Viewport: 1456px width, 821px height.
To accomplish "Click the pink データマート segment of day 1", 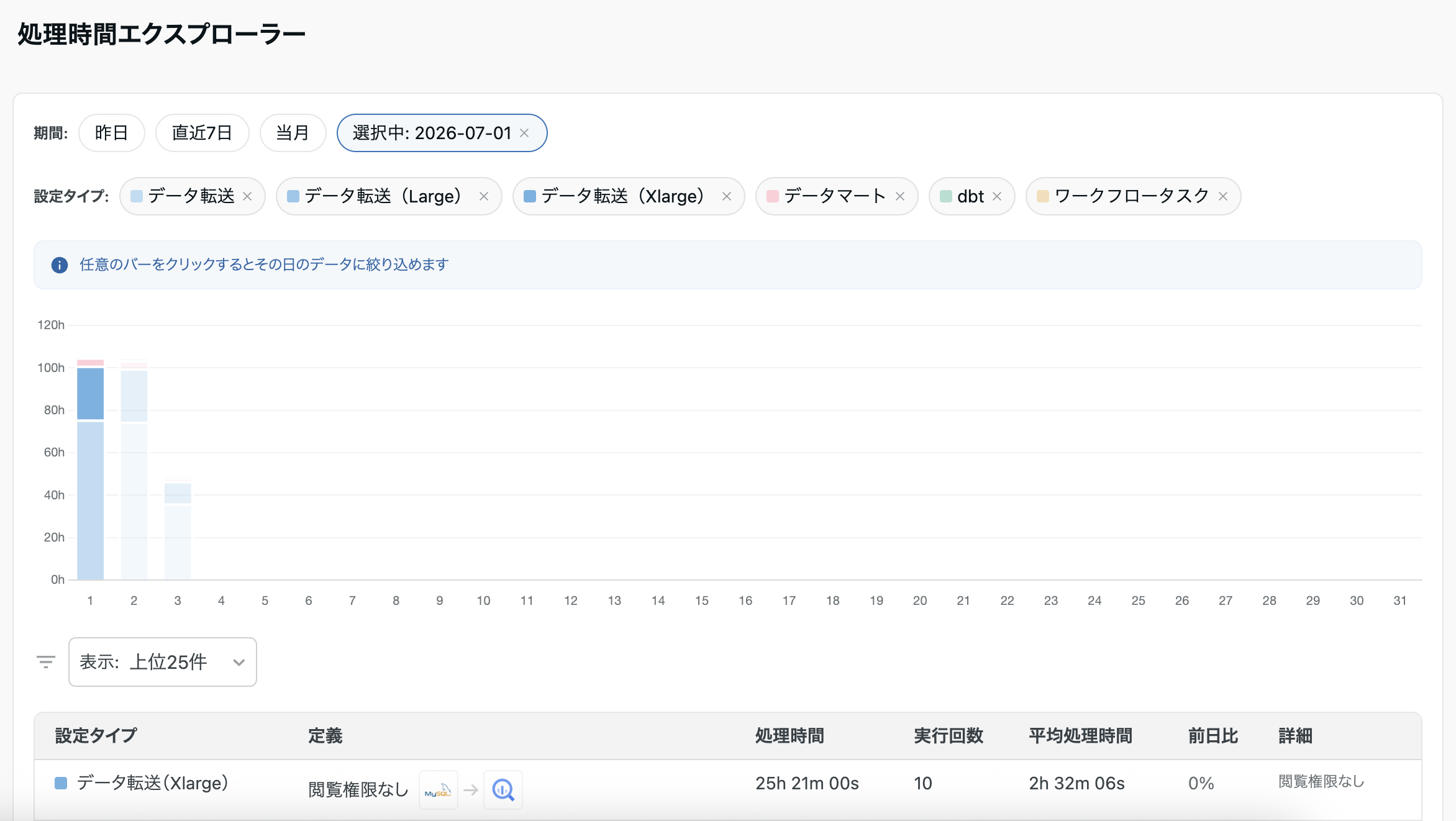I will point(90,363).
